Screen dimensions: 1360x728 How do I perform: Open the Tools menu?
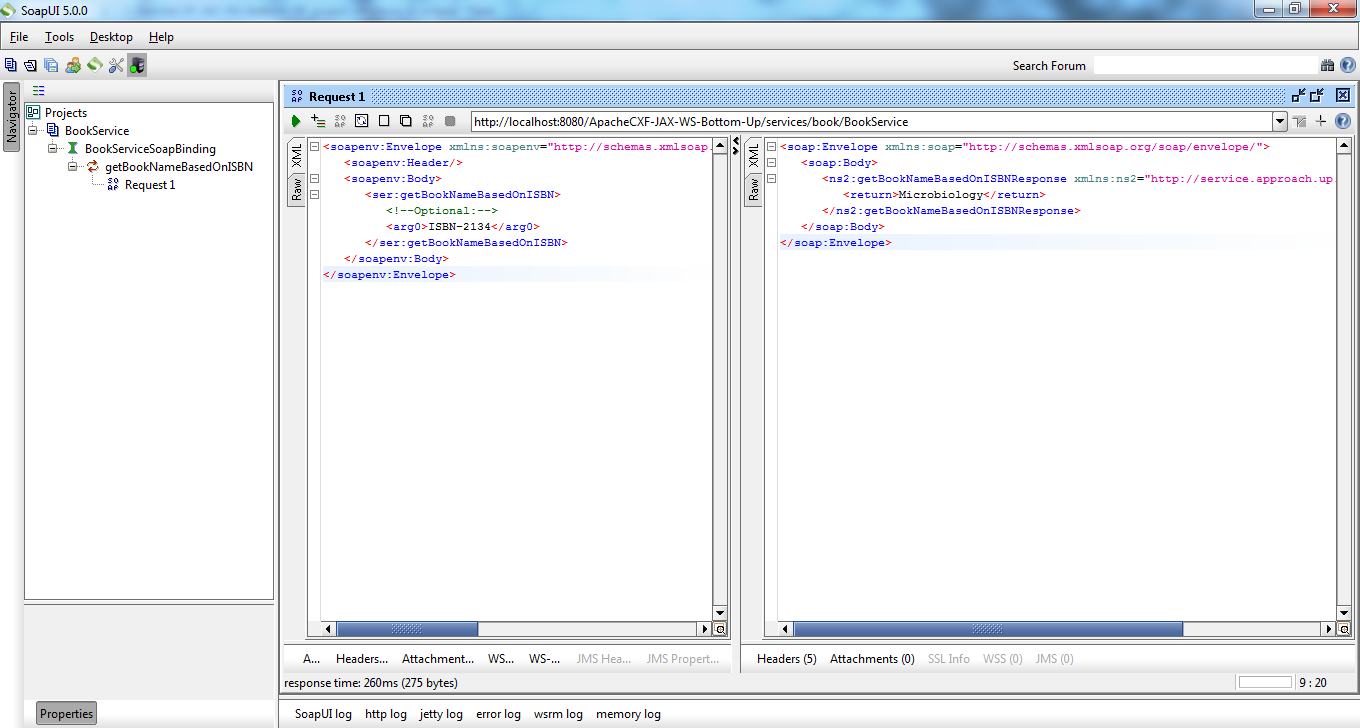[59, 37]
